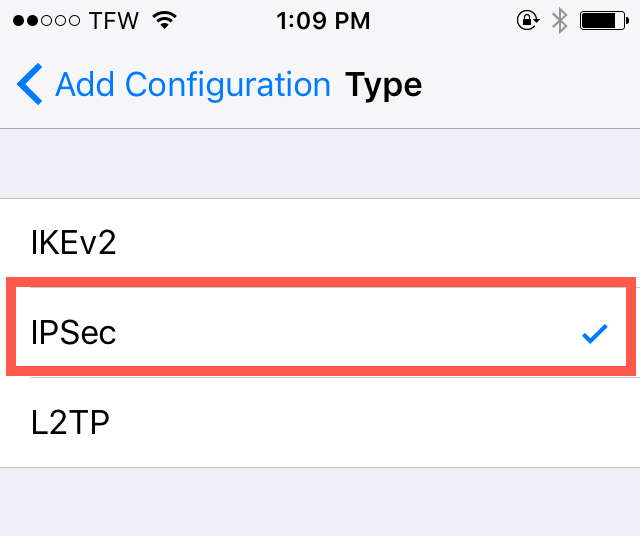
Task: Tap the signal strength dots
Action: [x=47, y=20]
